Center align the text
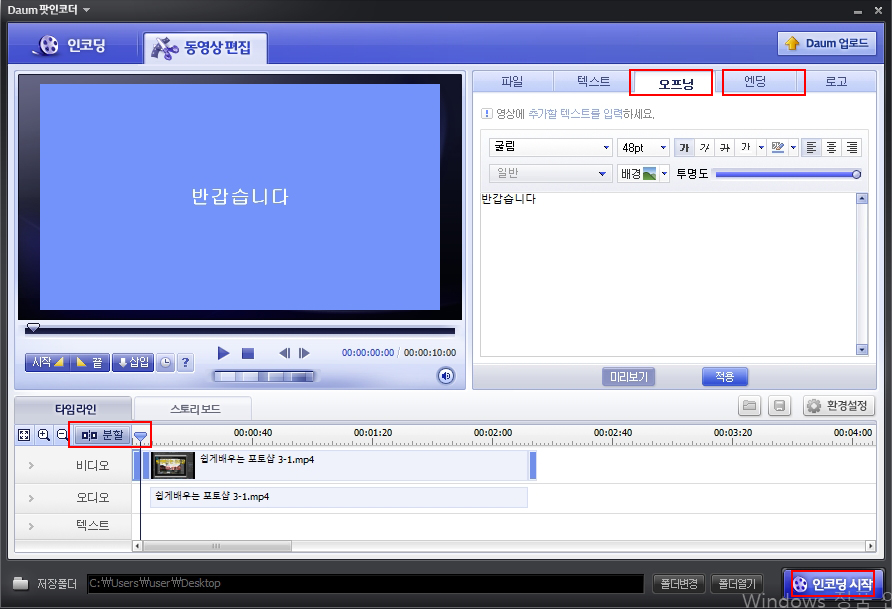The height and width of the screenshot is (609, 892). [x=831, y=147]
